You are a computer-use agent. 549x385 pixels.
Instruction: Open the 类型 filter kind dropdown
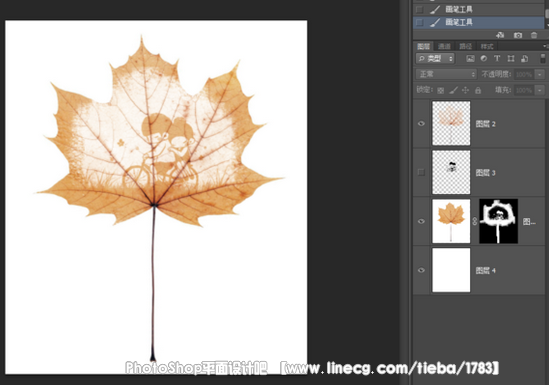435,58
